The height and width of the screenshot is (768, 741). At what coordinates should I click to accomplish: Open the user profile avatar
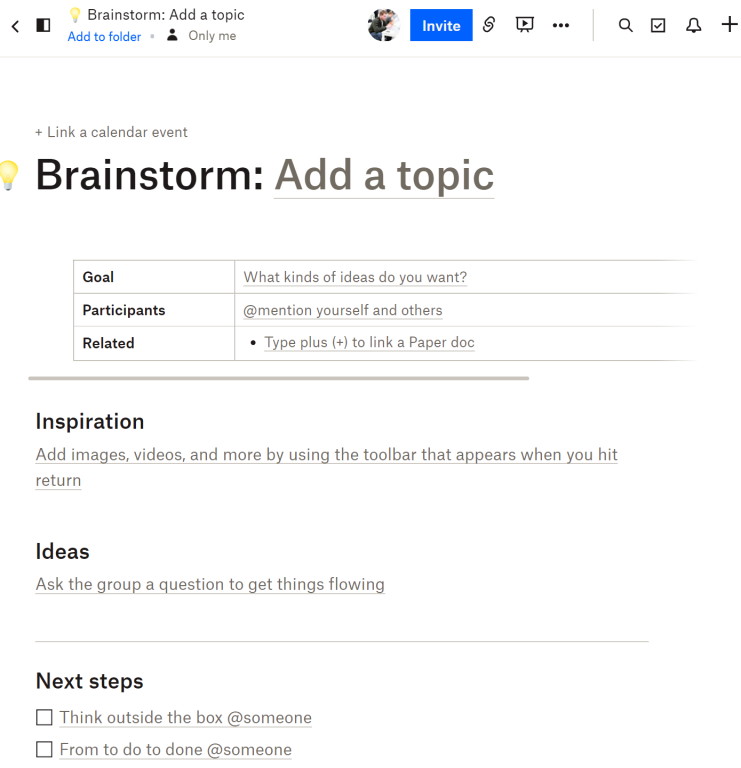(x=383, y=25)
